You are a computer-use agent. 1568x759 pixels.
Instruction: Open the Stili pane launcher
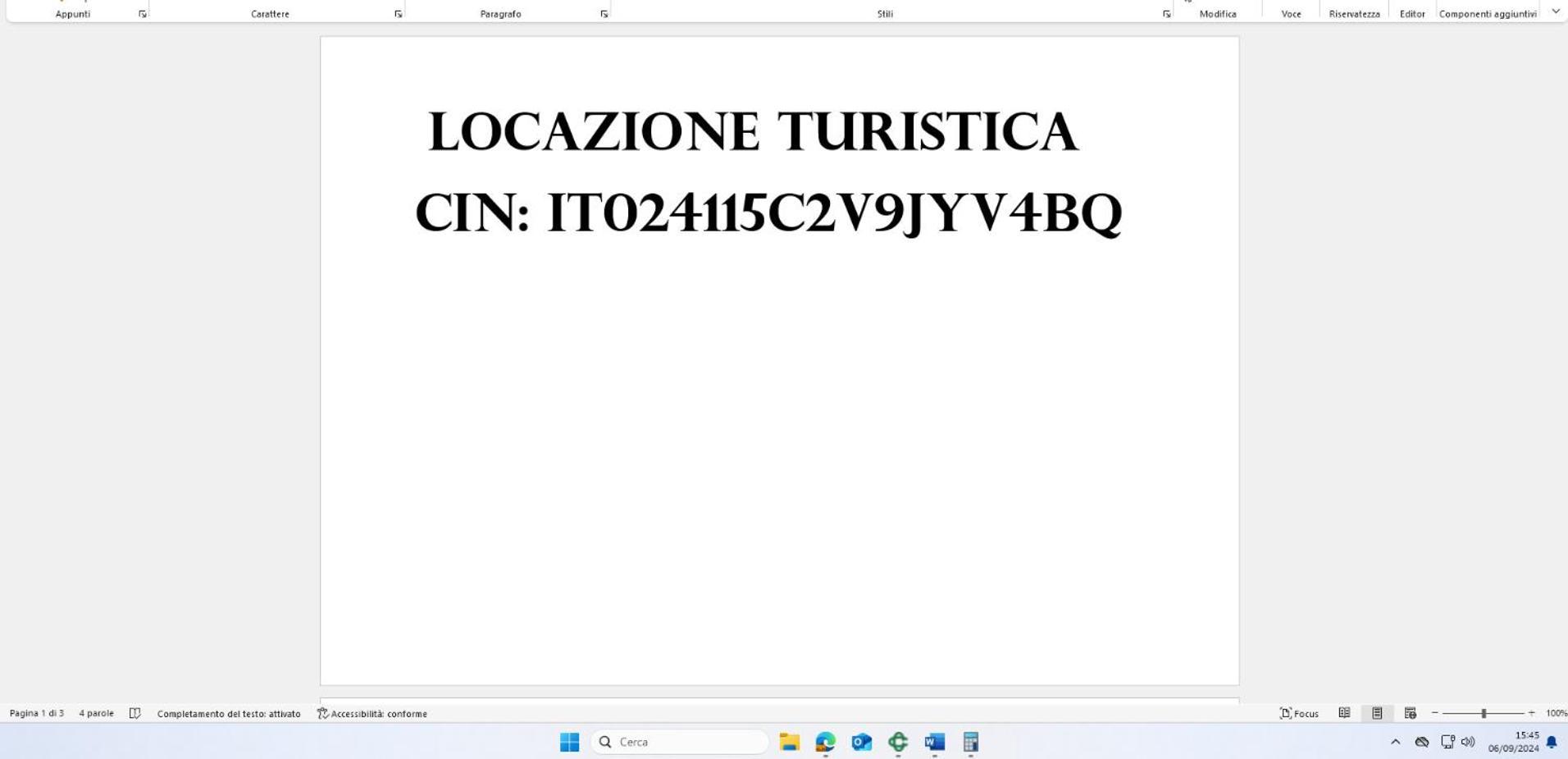coord(1167,14)
